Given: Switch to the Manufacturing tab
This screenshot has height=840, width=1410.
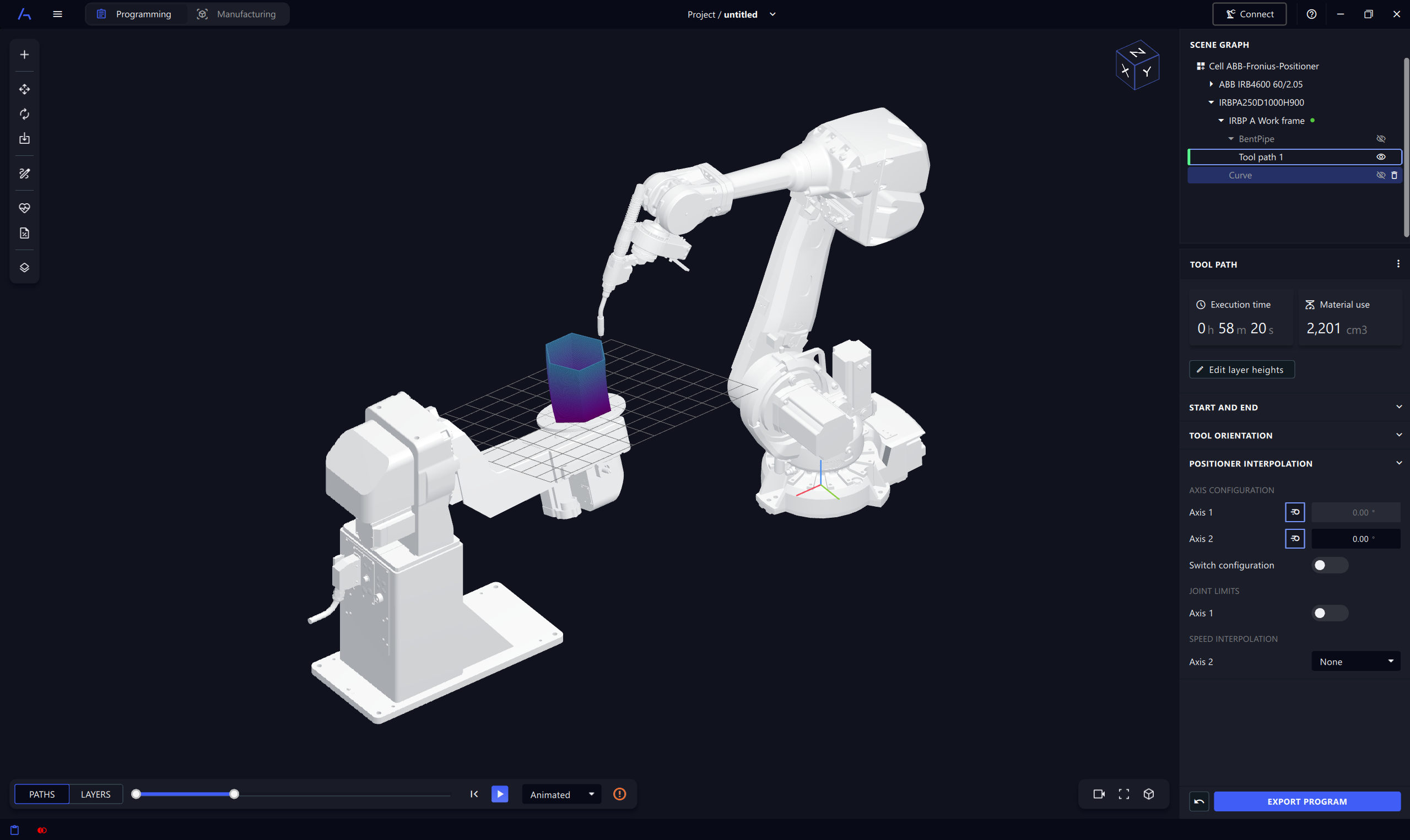Looking at the screenshot, I should coord(236,14).
